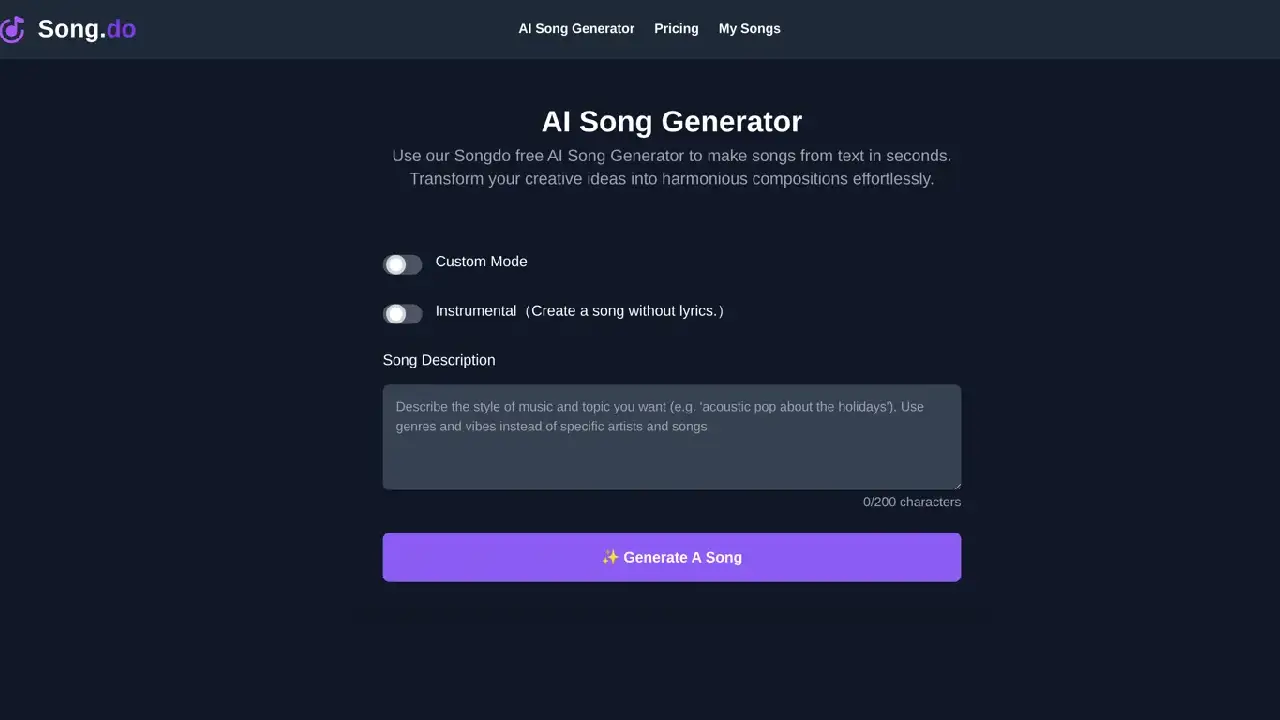Screen dimensions: 1280x720
Task: Click the Song.do music note logo icon
Action: (12, 29)
